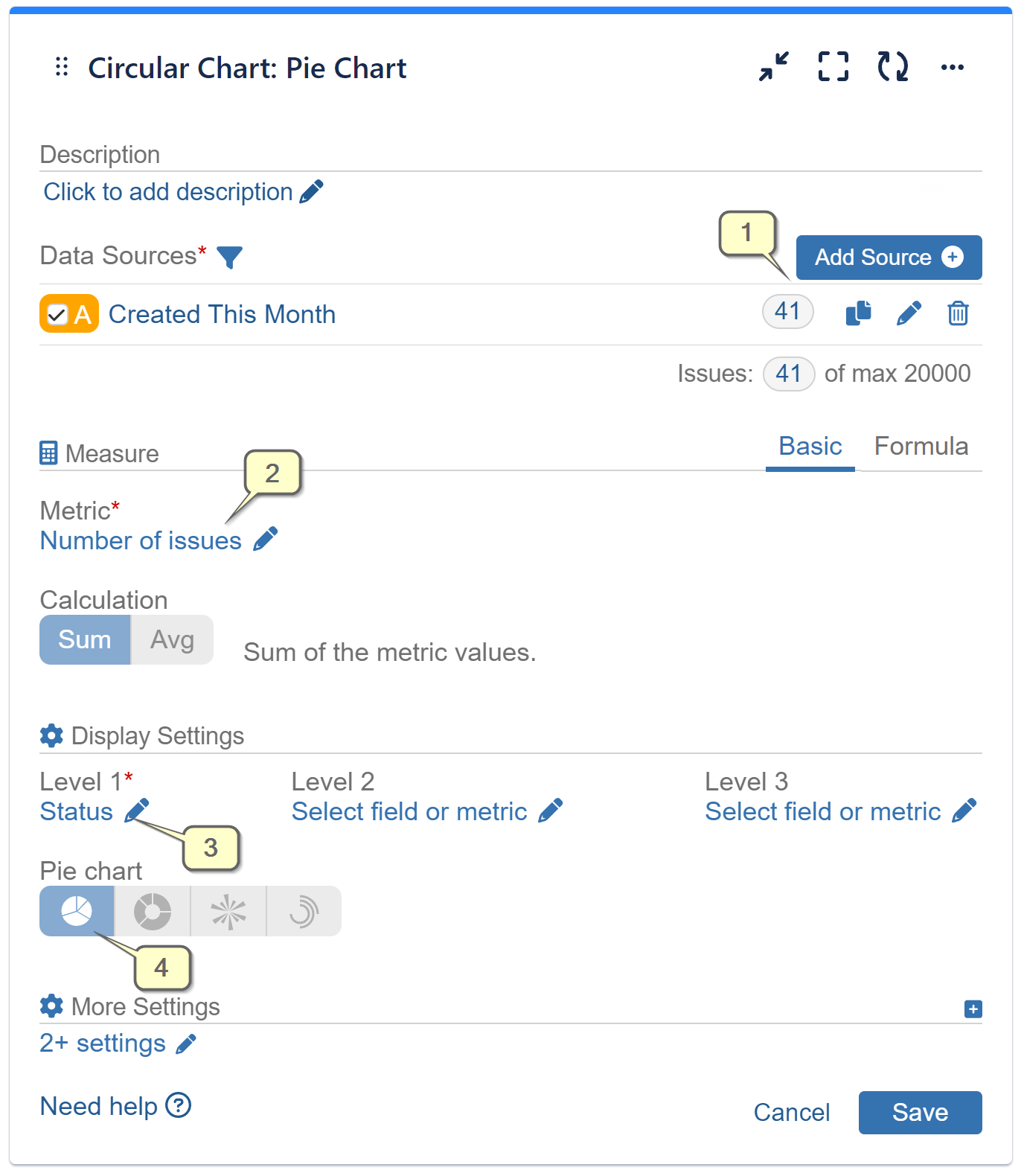The height and width of the screenshot is (1176, 1024).
Task: Select Sum calculation mode
Action: 84,639
